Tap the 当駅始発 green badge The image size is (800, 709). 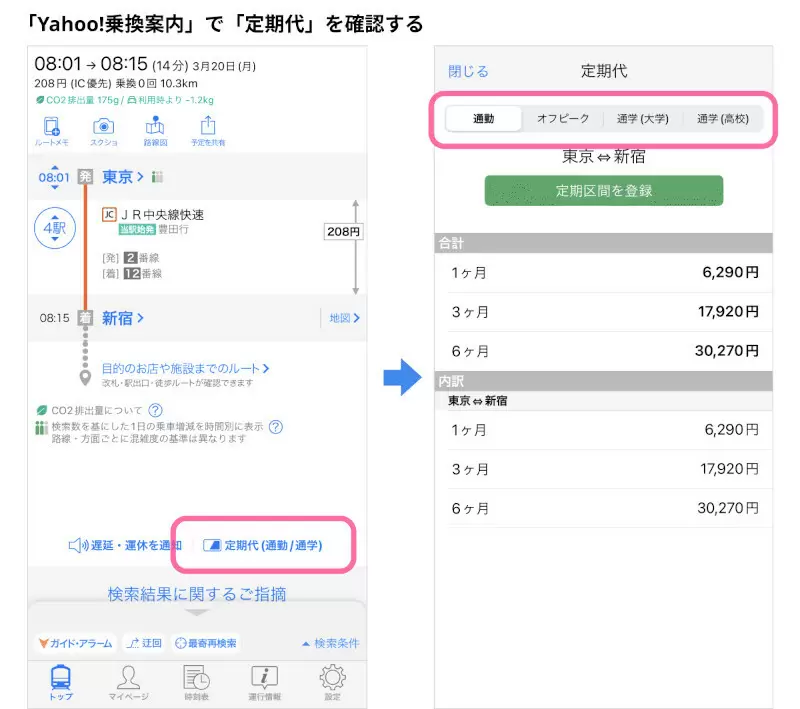click(137, 230)
